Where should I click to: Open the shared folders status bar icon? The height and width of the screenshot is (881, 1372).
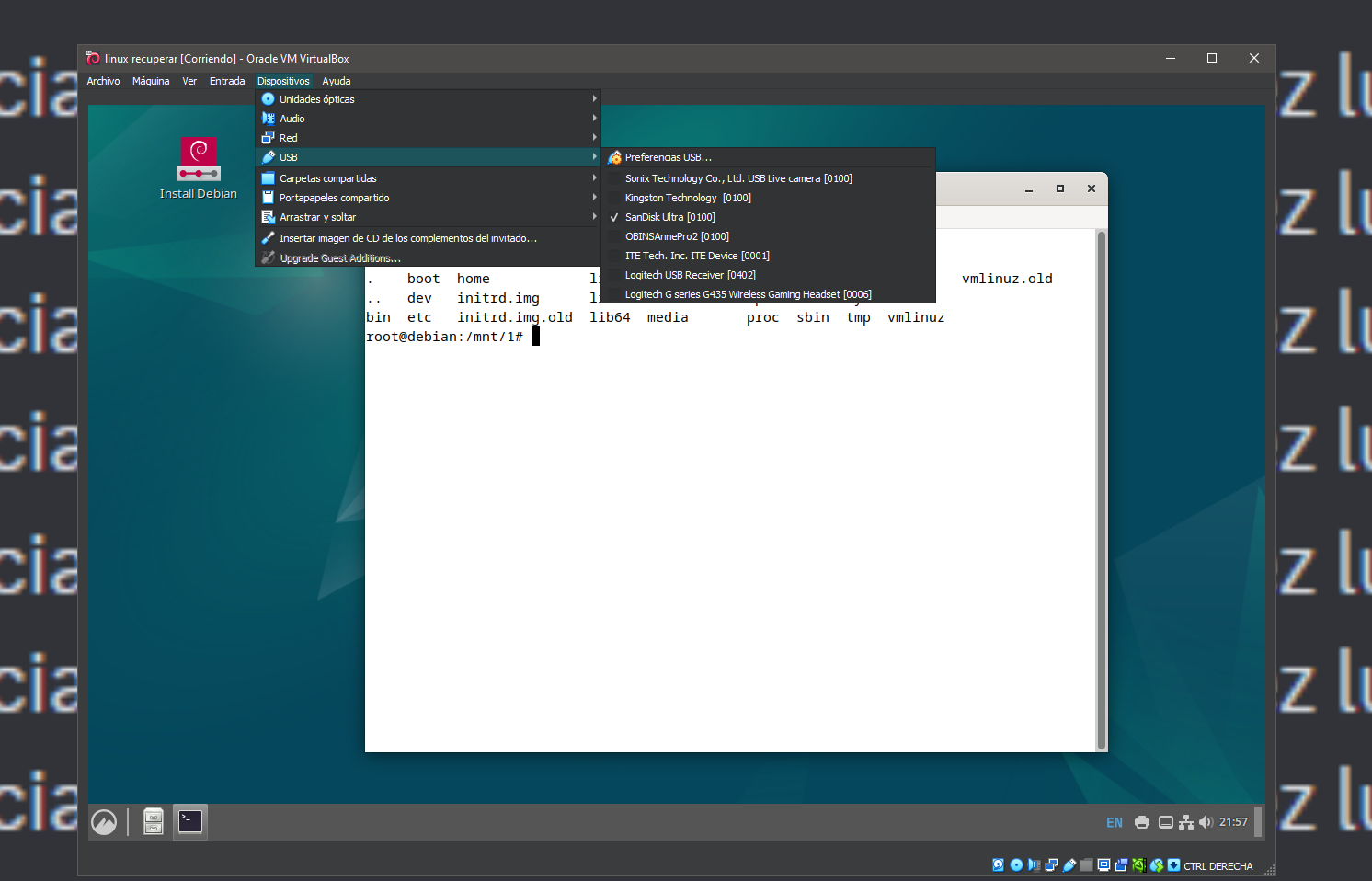1085,864
